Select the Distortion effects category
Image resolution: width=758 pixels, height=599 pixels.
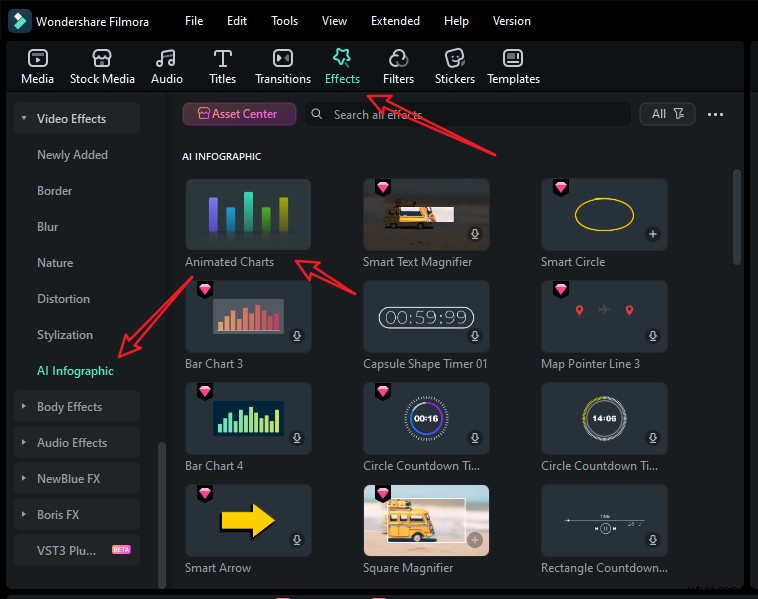coord(63,299)
